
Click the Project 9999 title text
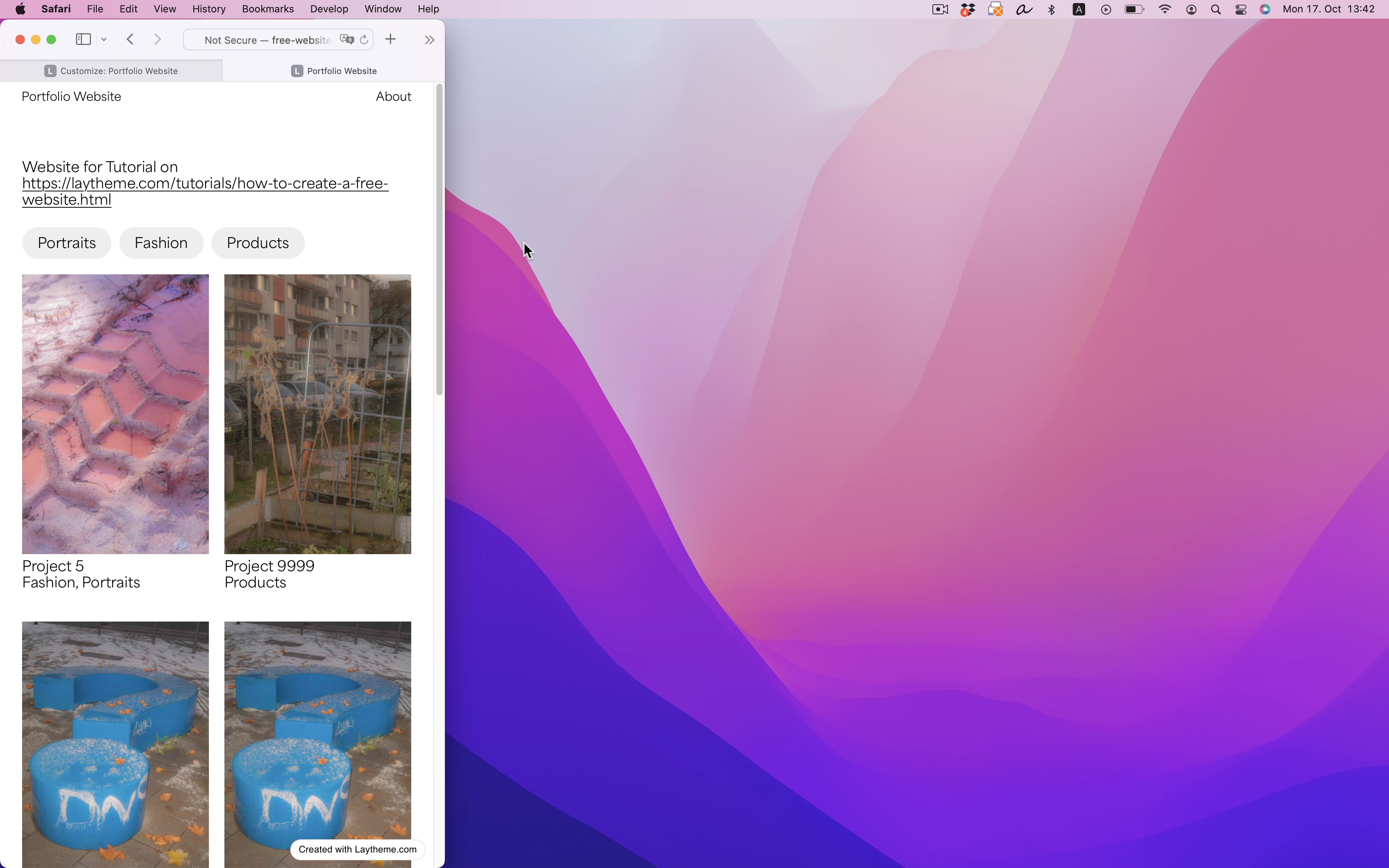point(270,566)
